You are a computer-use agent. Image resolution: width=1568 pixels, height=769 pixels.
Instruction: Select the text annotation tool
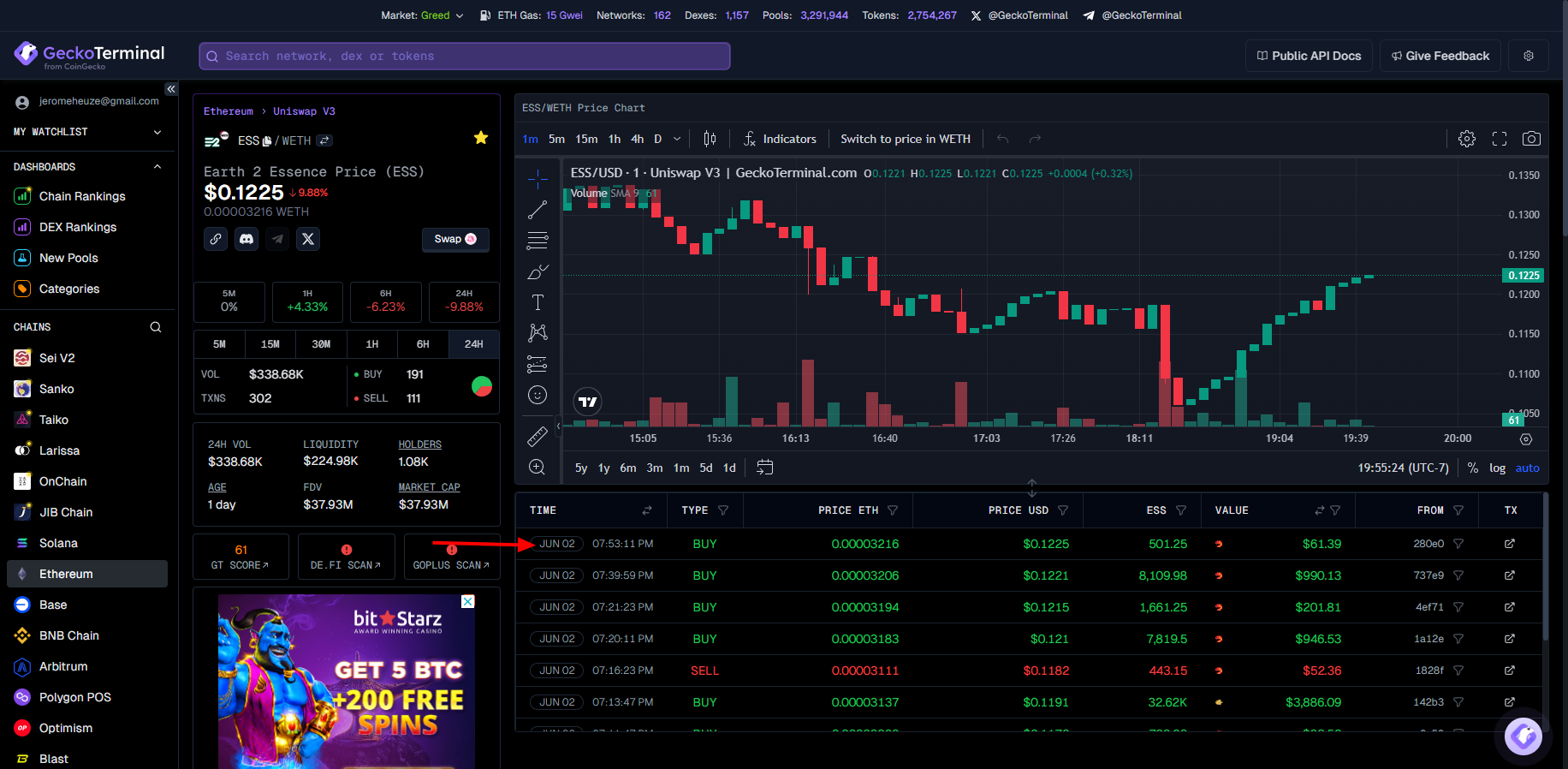[x=538, y=302]
